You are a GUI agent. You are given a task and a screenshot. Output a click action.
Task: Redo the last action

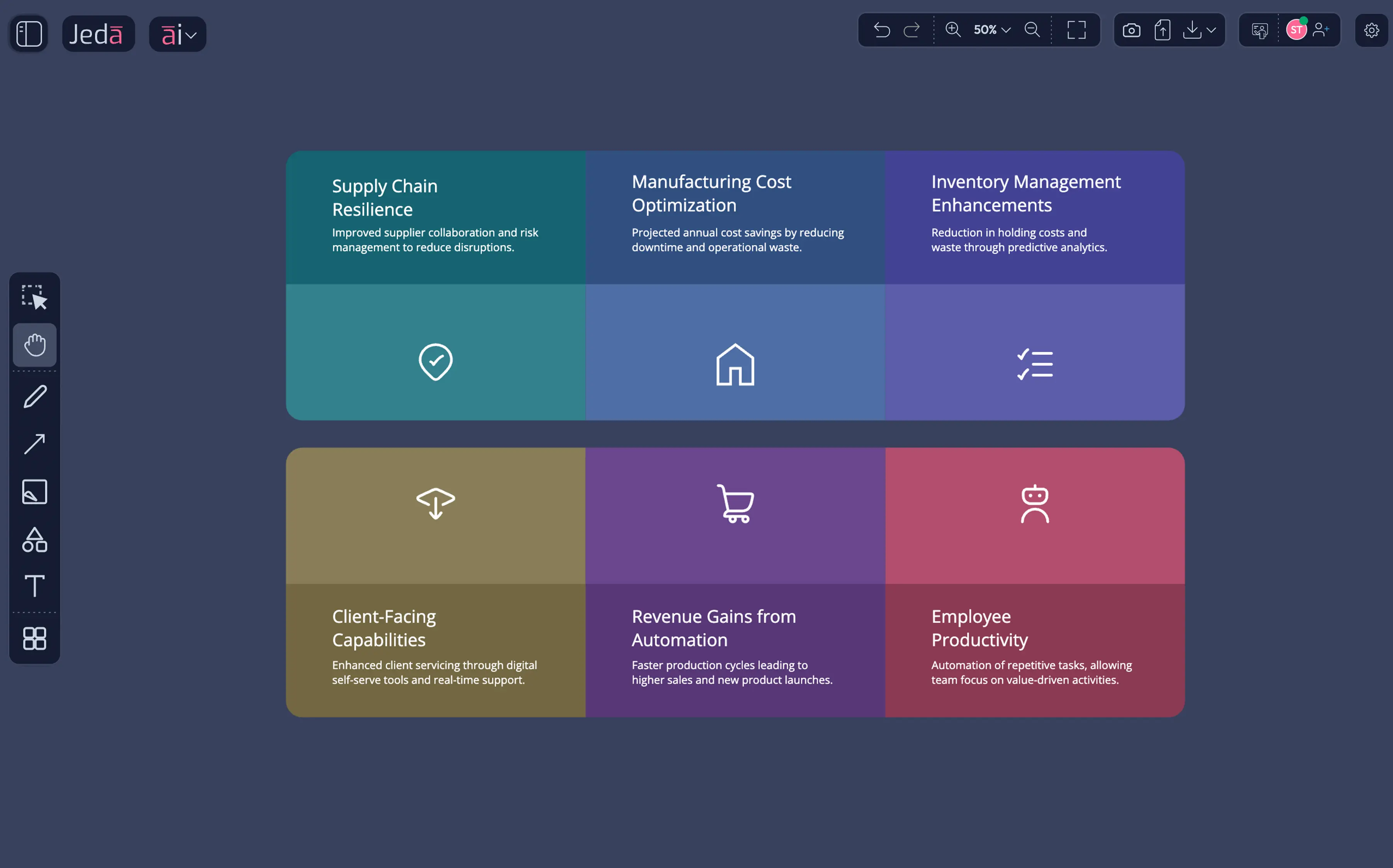[x=912, y=30]
